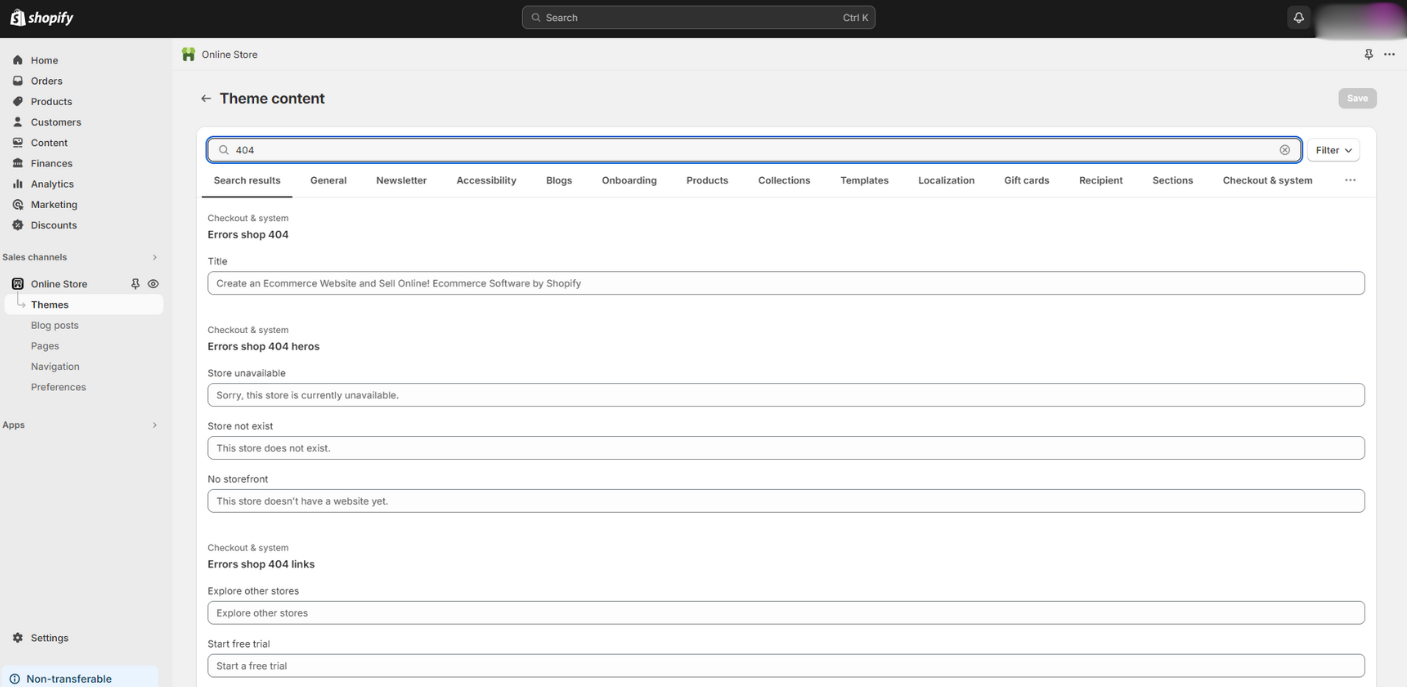The image size is (1407, 687).
Task: Click the Marketing target icon
Action: click(18, 204)
